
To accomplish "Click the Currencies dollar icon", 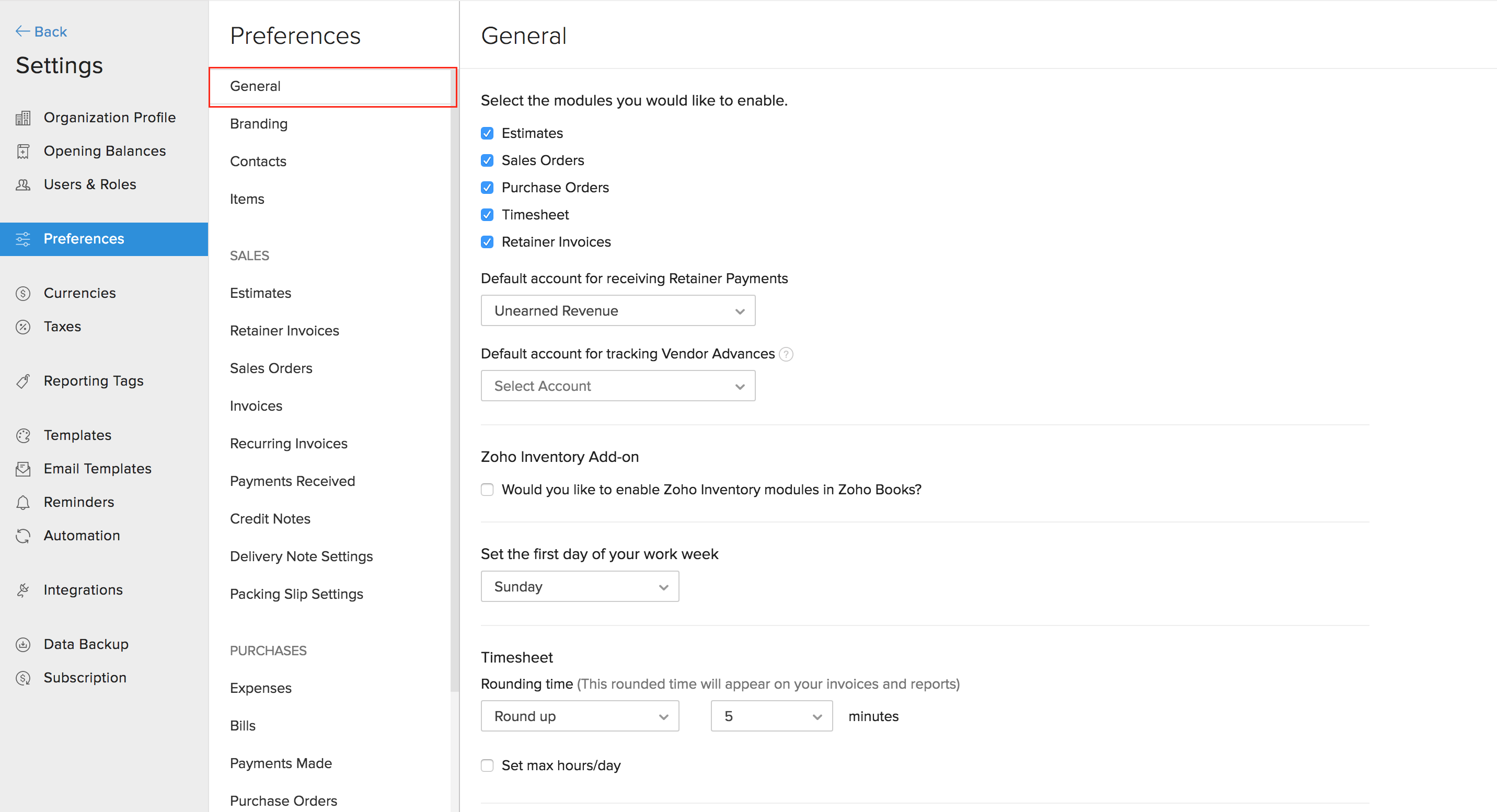I will pos(23,293).
